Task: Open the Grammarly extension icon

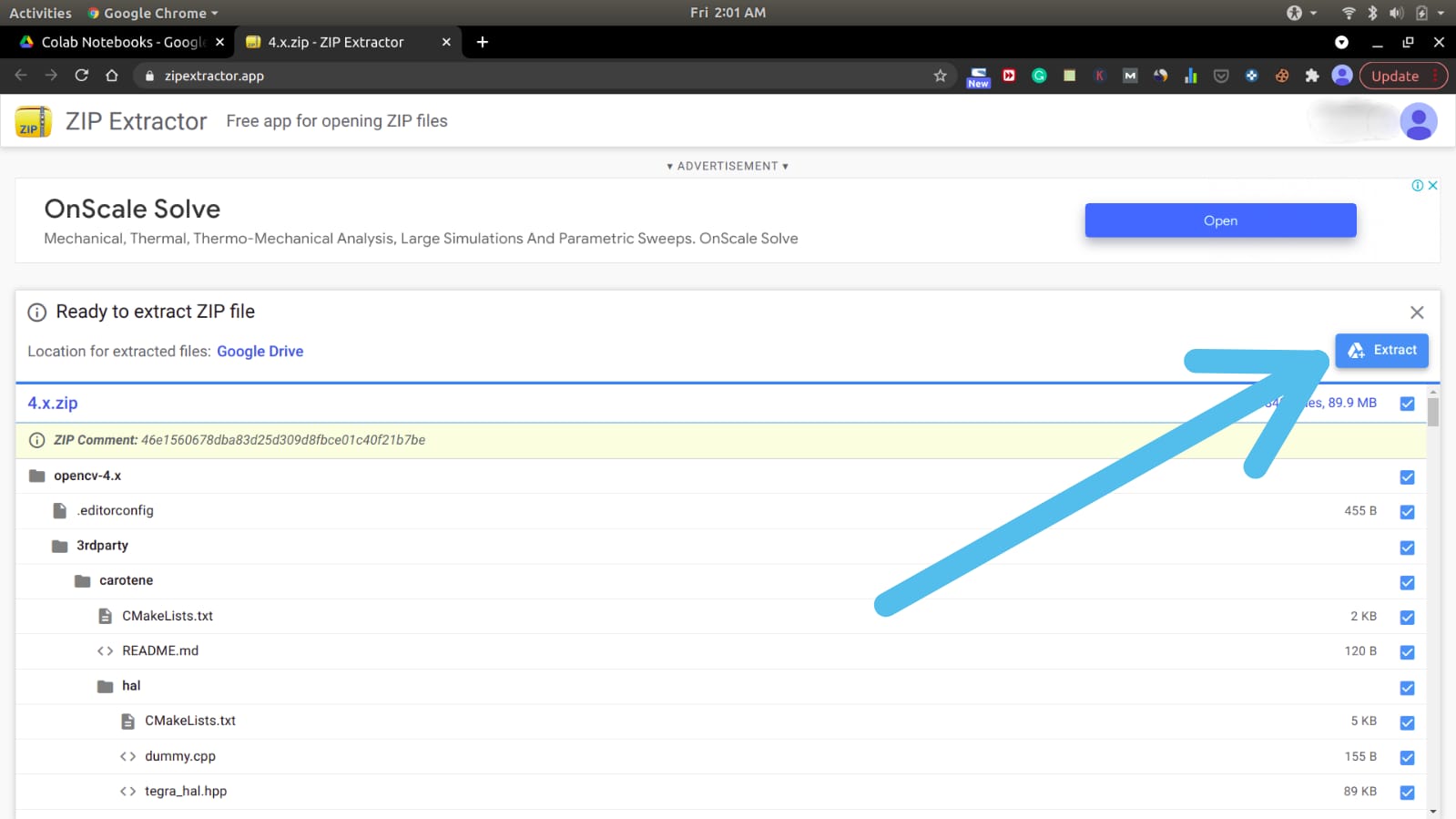Action: pyautogui.click(x=1039, y=76)
